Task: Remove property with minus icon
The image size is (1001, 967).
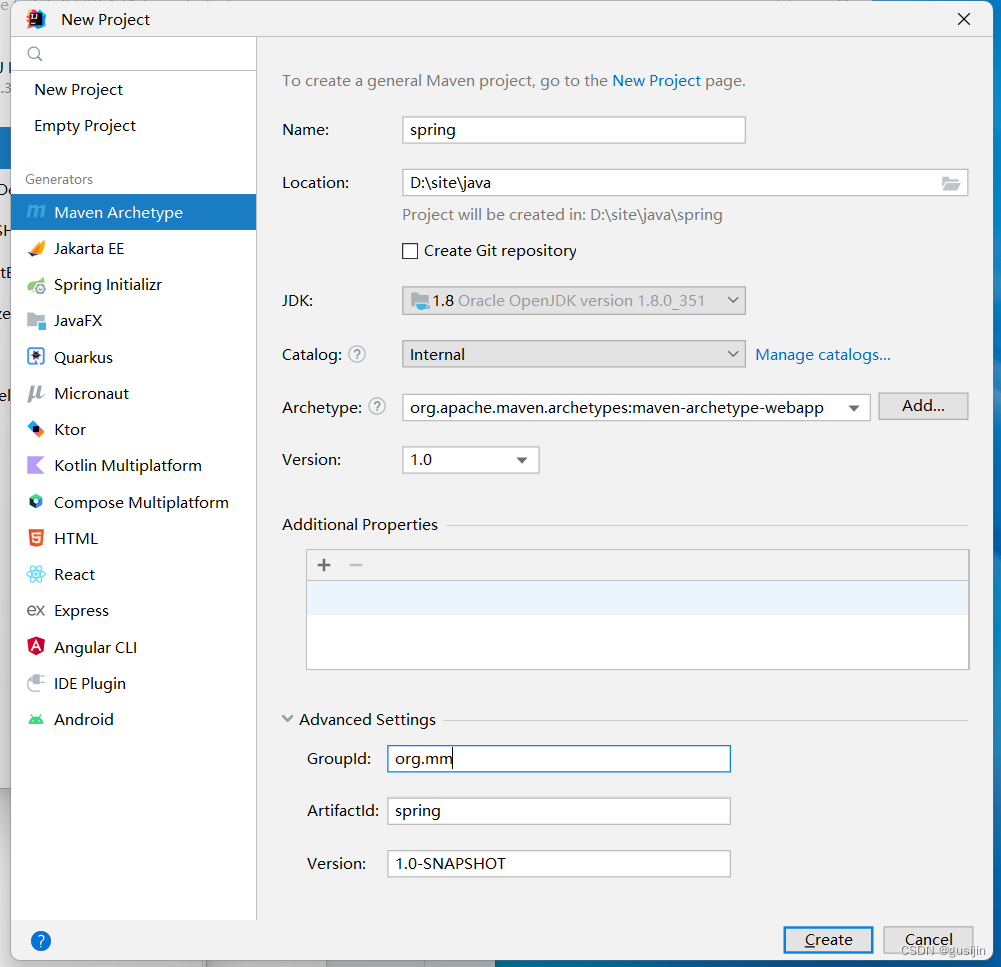Action: coord(356,565)
